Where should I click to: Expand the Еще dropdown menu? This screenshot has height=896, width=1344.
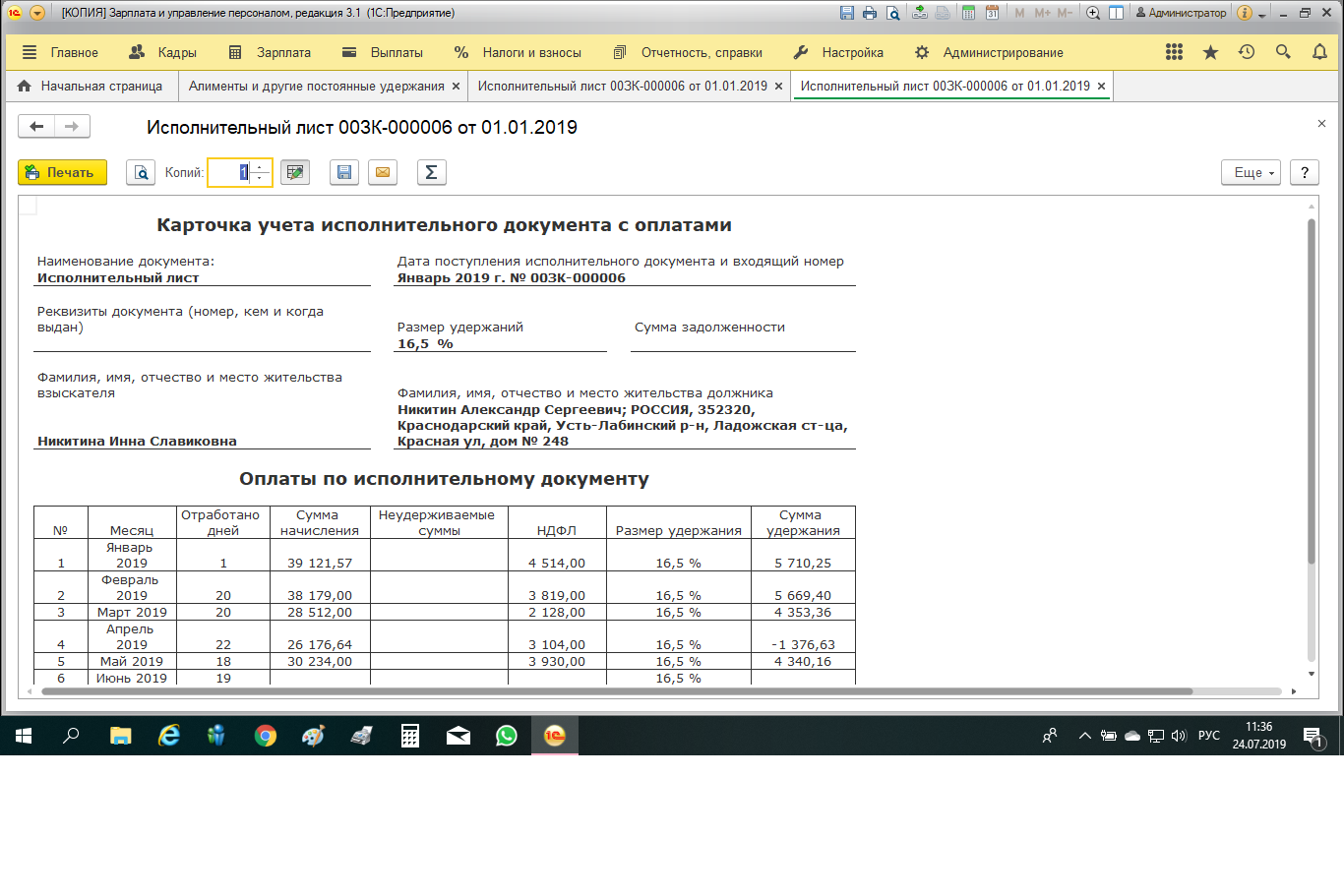coord(1251,173)
